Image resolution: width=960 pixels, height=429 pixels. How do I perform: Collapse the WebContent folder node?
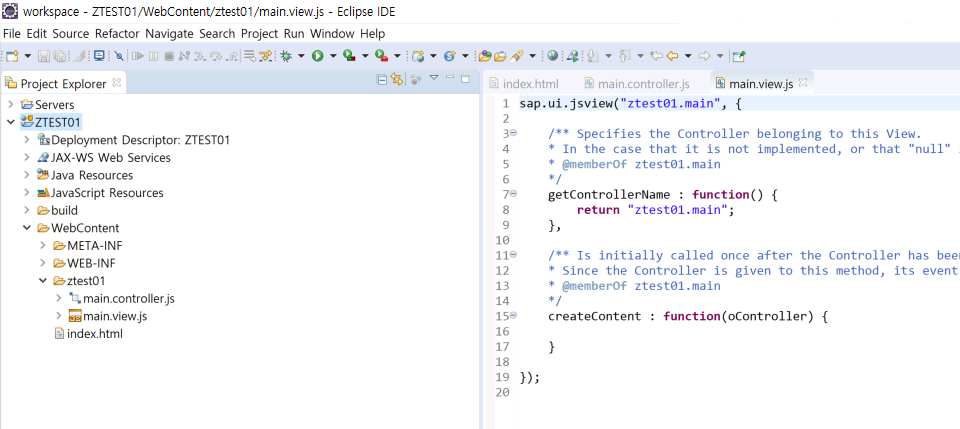26,228
